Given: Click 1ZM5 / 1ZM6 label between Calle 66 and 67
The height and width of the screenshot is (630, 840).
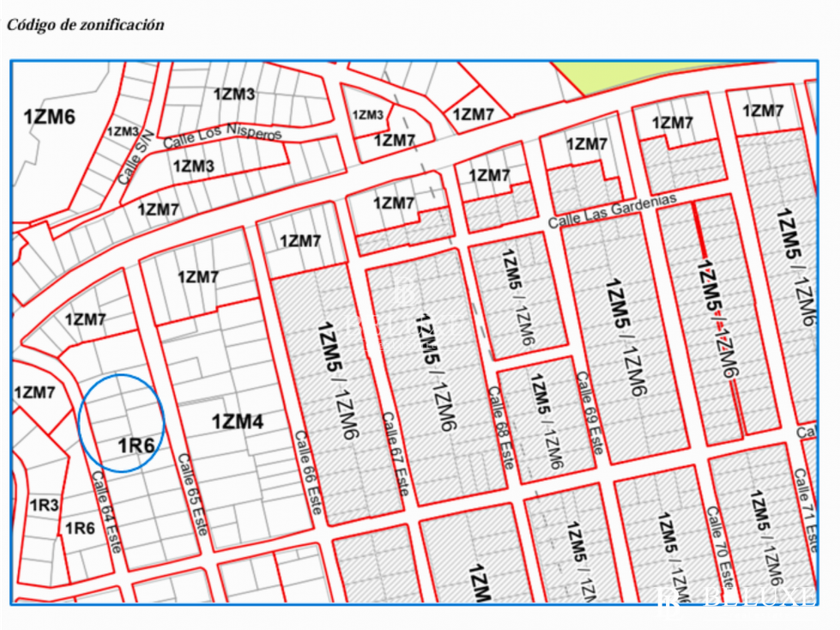Looking at the screenshot, I should pos(339,380).
